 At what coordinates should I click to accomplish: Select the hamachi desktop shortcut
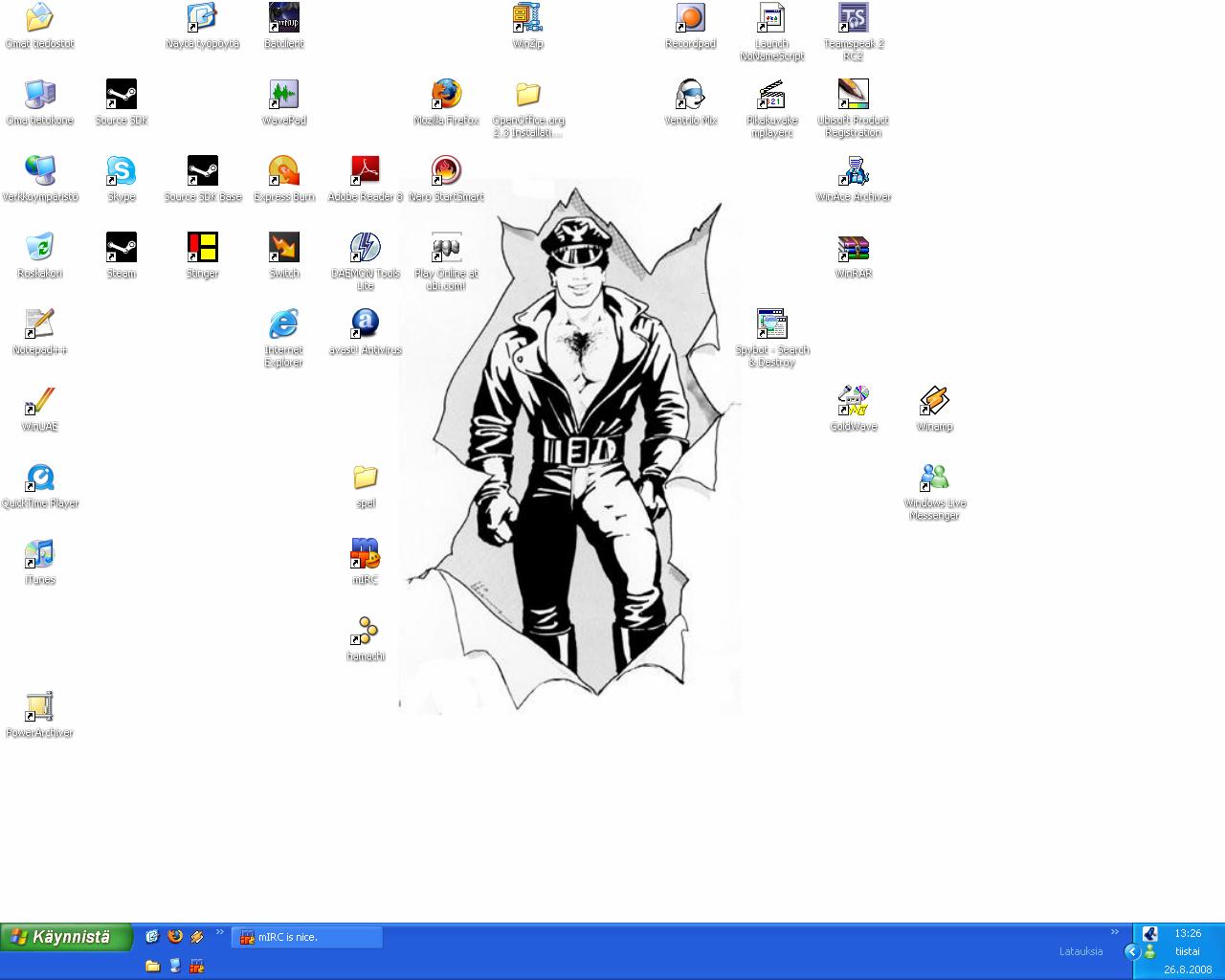[x=366, y=637]
